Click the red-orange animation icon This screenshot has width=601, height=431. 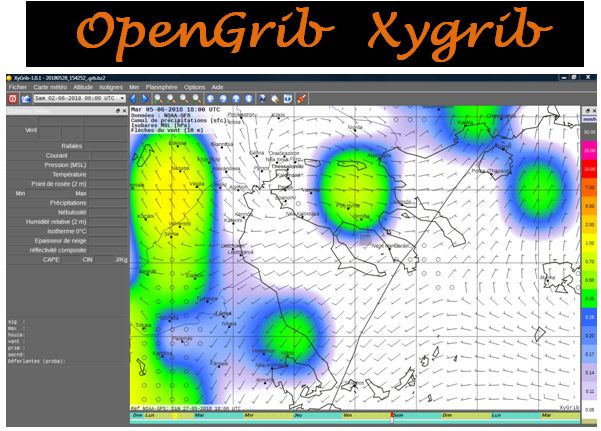(302, 99)
